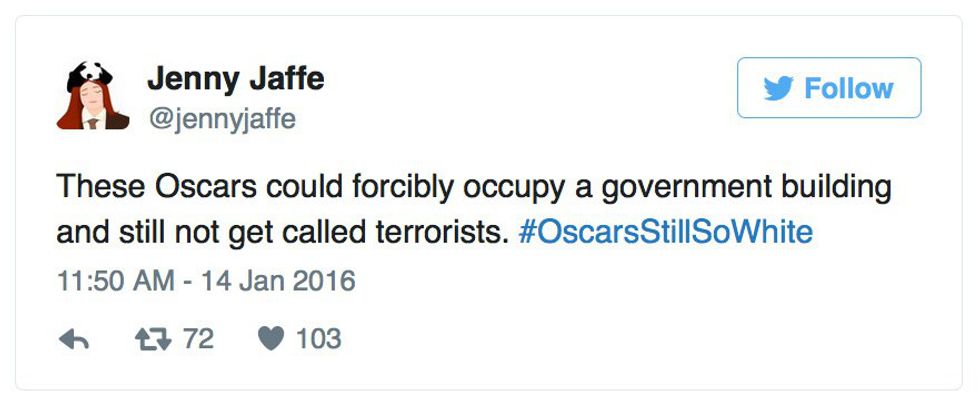
Task: Click the like count 103
Action: point(318,340)
